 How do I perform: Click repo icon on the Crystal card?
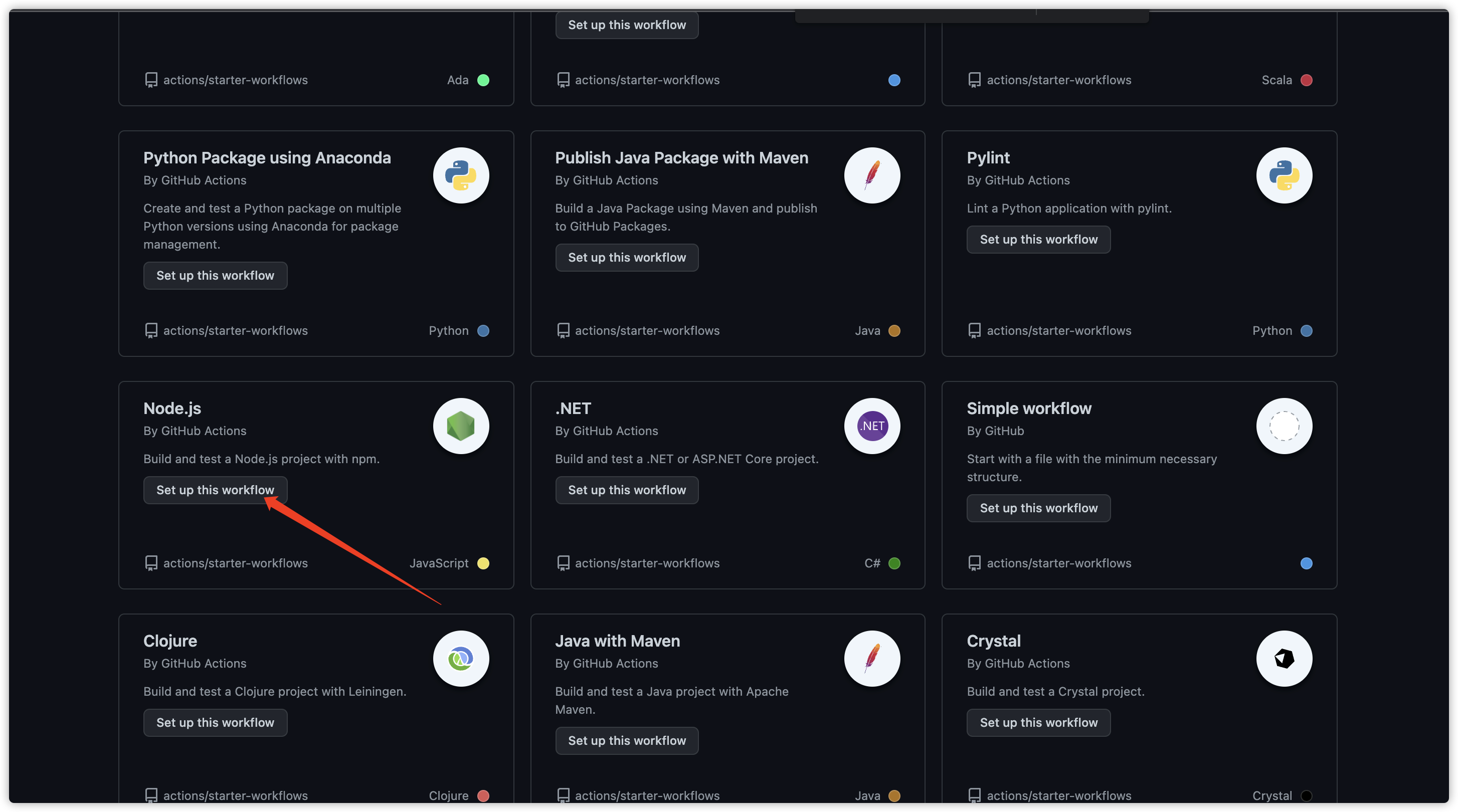975,795
